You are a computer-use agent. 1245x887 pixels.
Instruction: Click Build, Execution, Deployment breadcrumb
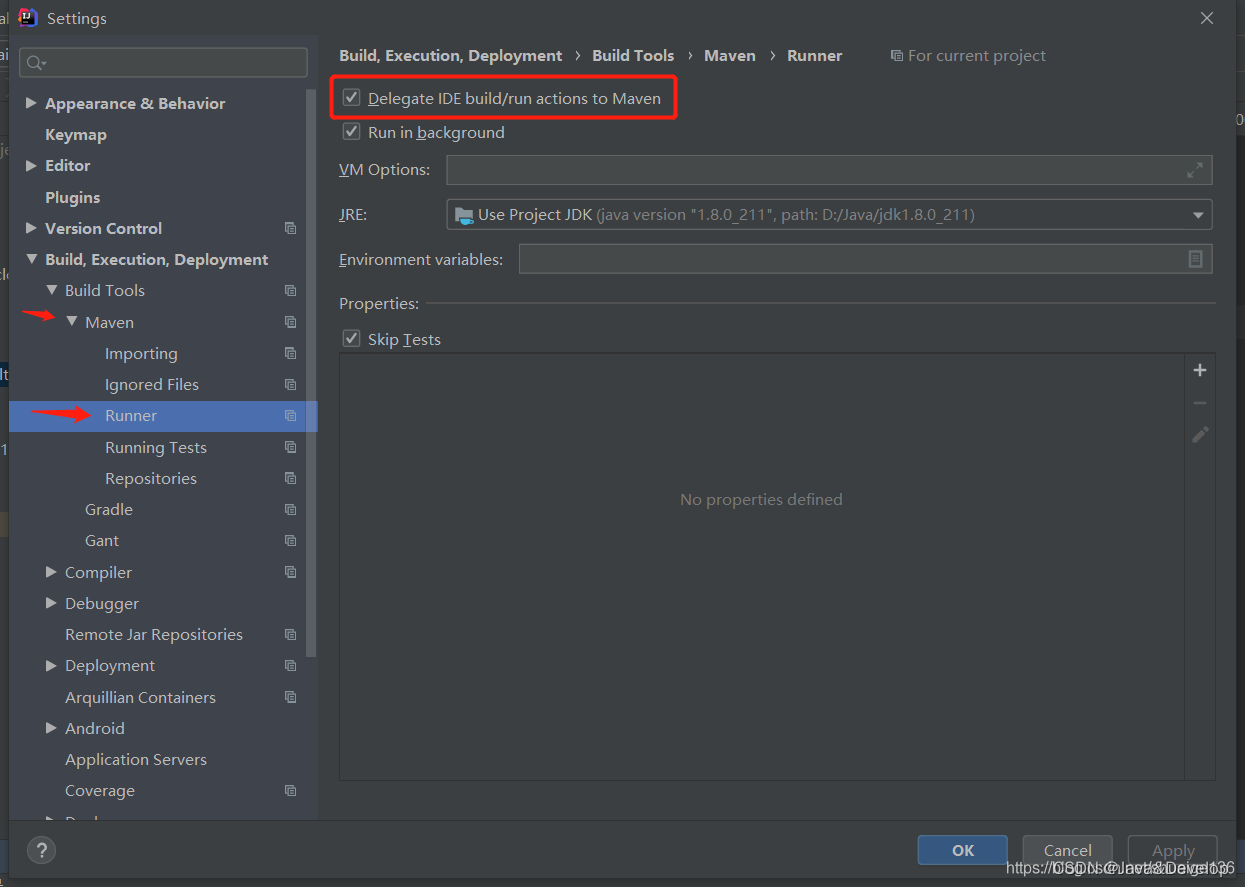451,55
